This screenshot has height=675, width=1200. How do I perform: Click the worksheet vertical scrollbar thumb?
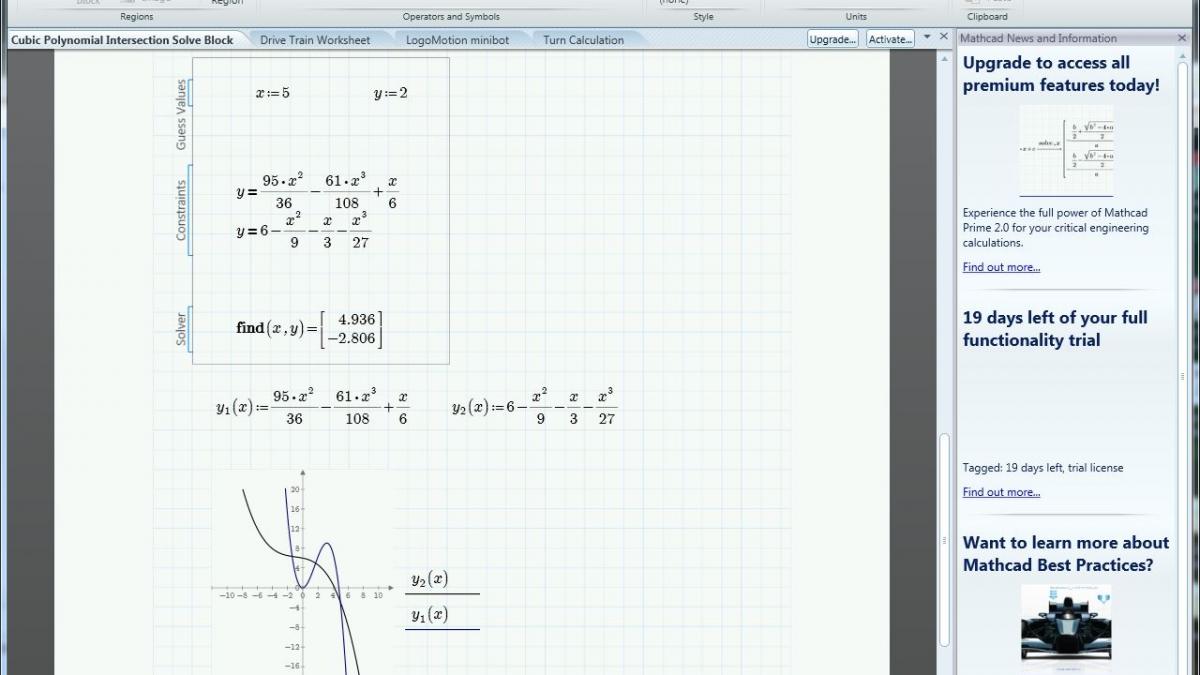pos(944,540)
